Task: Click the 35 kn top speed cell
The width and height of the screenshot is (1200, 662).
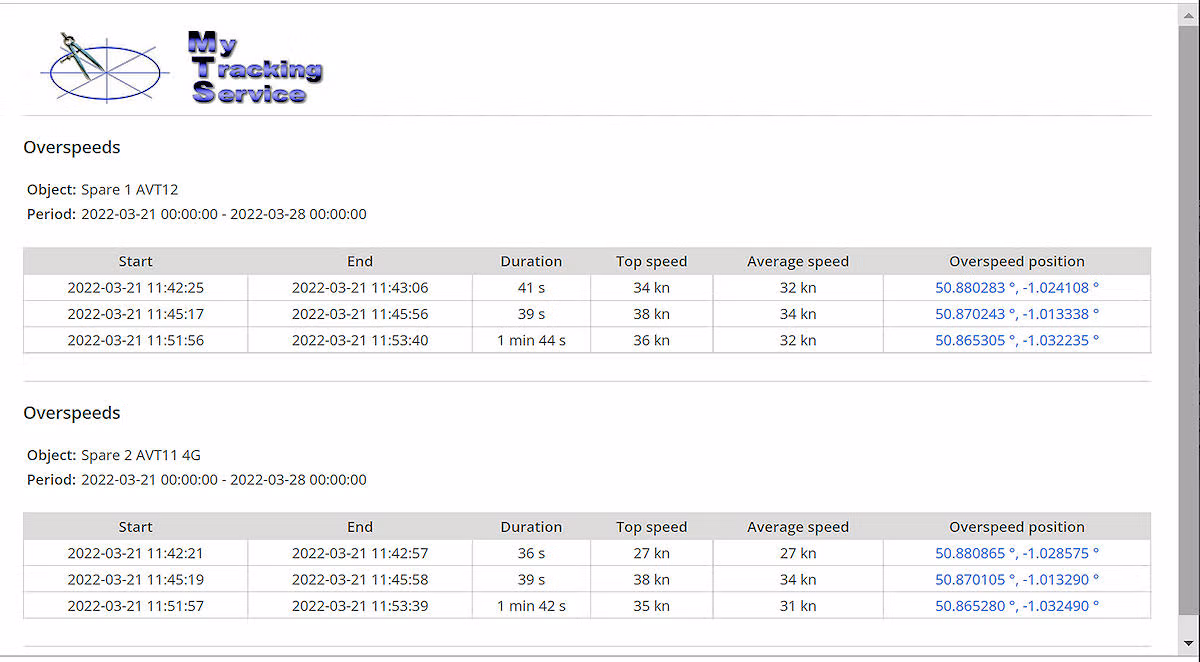Action: pyautogui.click(x=652, y=606)
